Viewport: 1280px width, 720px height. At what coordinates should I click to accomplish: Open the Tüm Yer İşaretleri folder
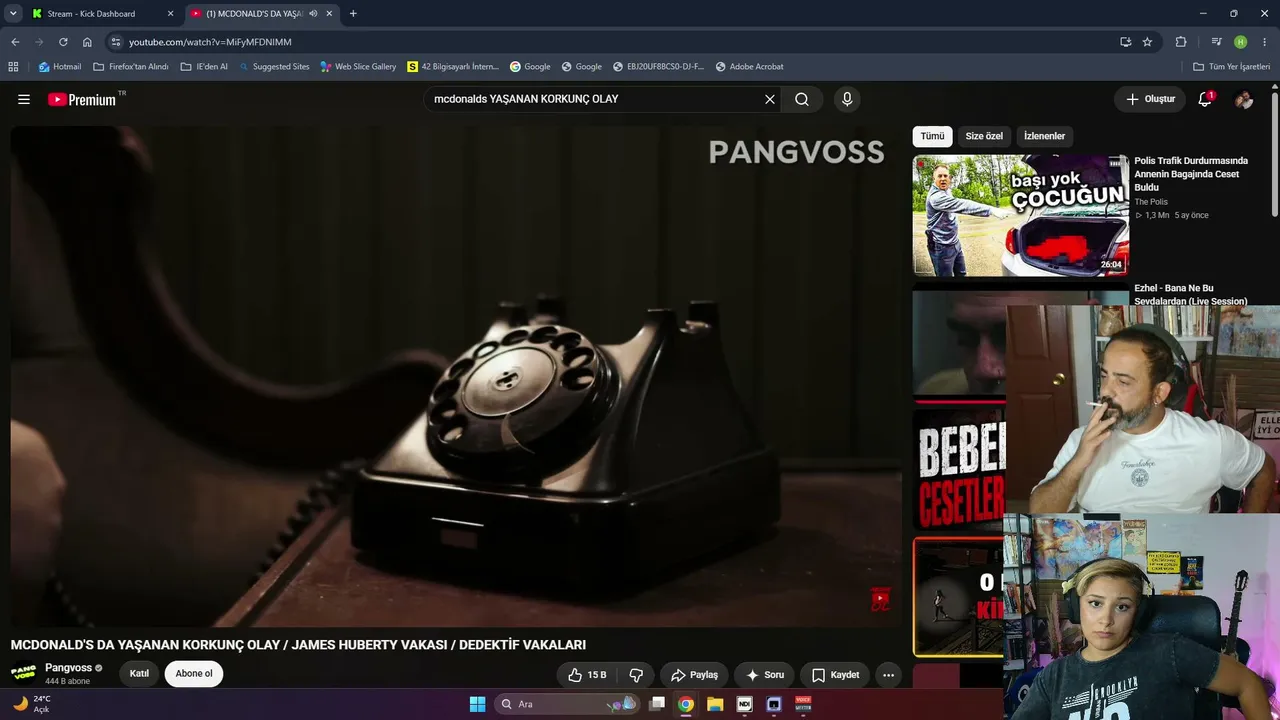1231,67
